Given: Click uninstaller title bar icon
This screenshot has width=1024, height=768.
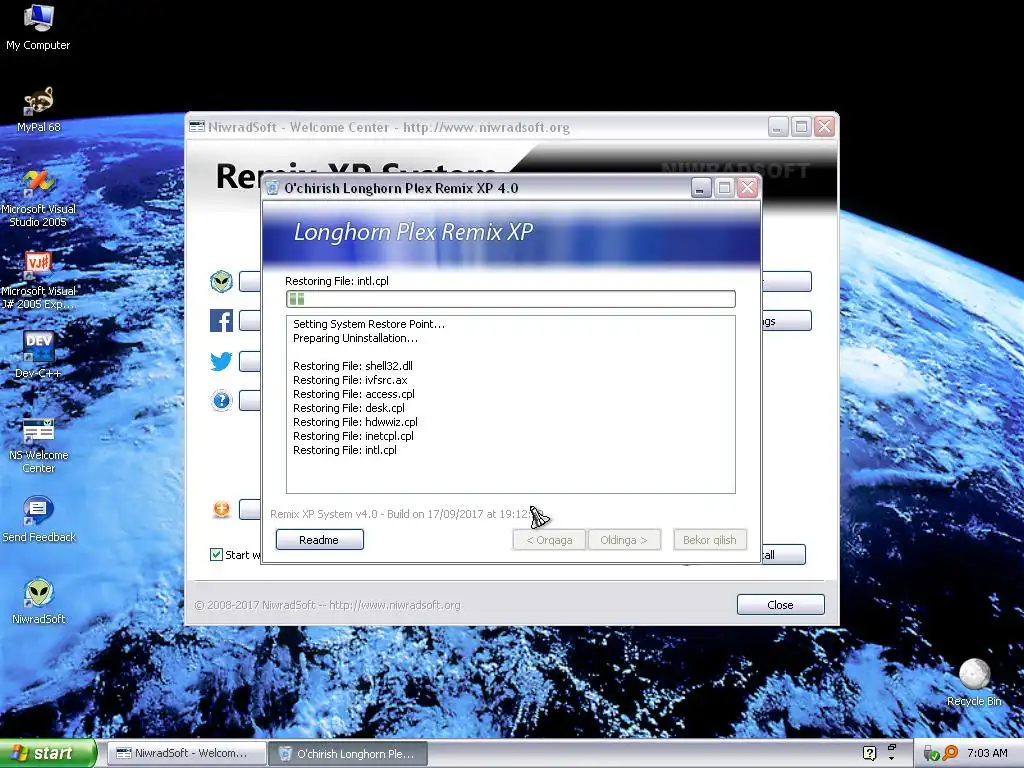Looking at the screenshot, I should (272, 188).
